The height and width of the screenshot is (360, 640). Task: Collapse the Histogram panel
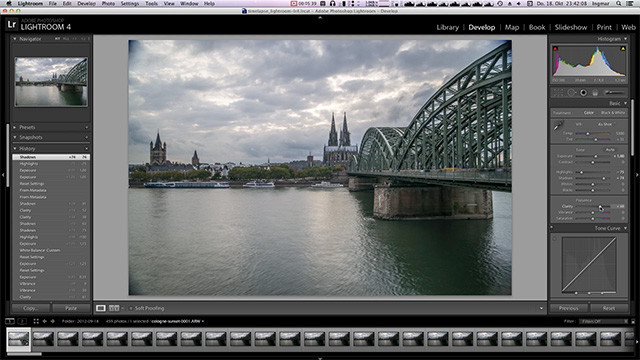click(625, 39)
